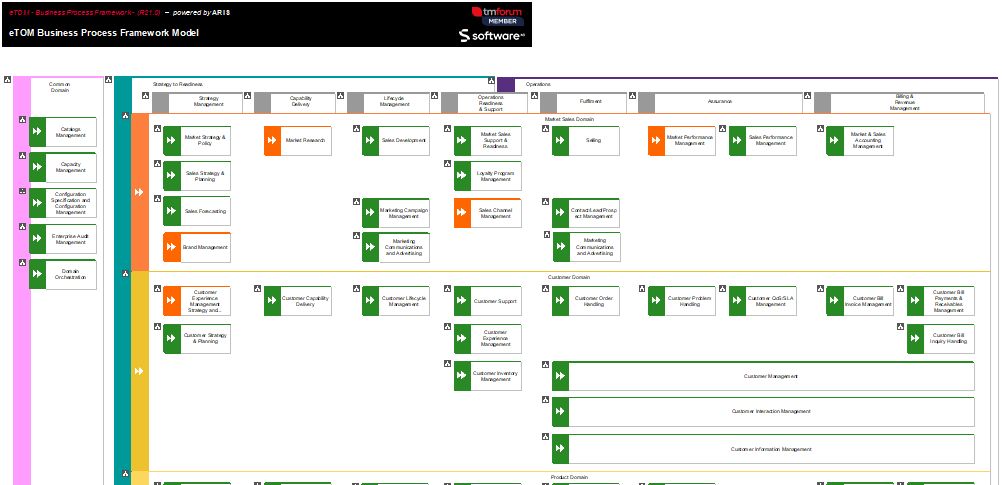Expand the Market Sales Domain orange lane arrow
The width and height of the screenshot is (1002, 485).
(x=139, y=192)
